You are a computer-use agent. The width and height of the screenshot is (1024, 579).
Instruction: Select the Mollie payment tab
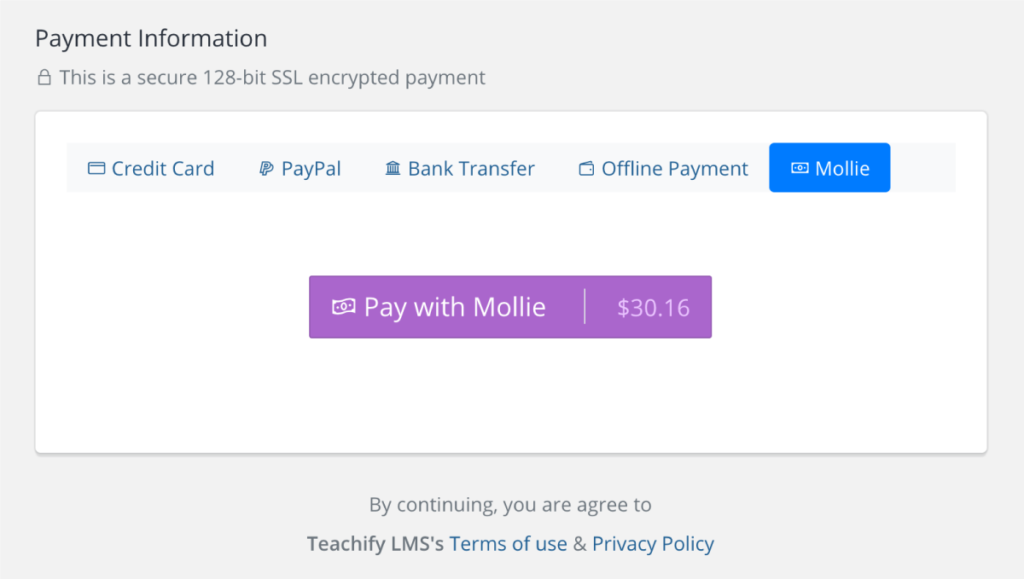coord(829,167)
